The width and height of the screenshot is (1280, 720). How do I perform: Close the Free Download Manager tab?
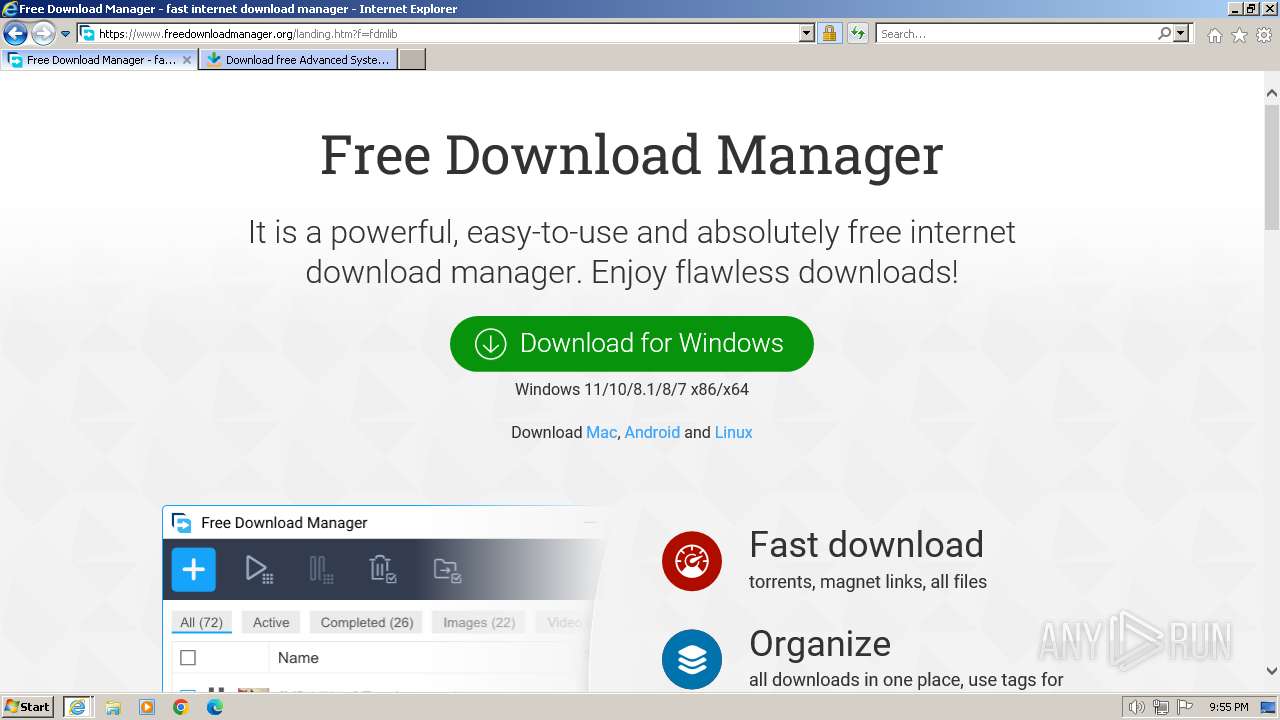point(187,60)
